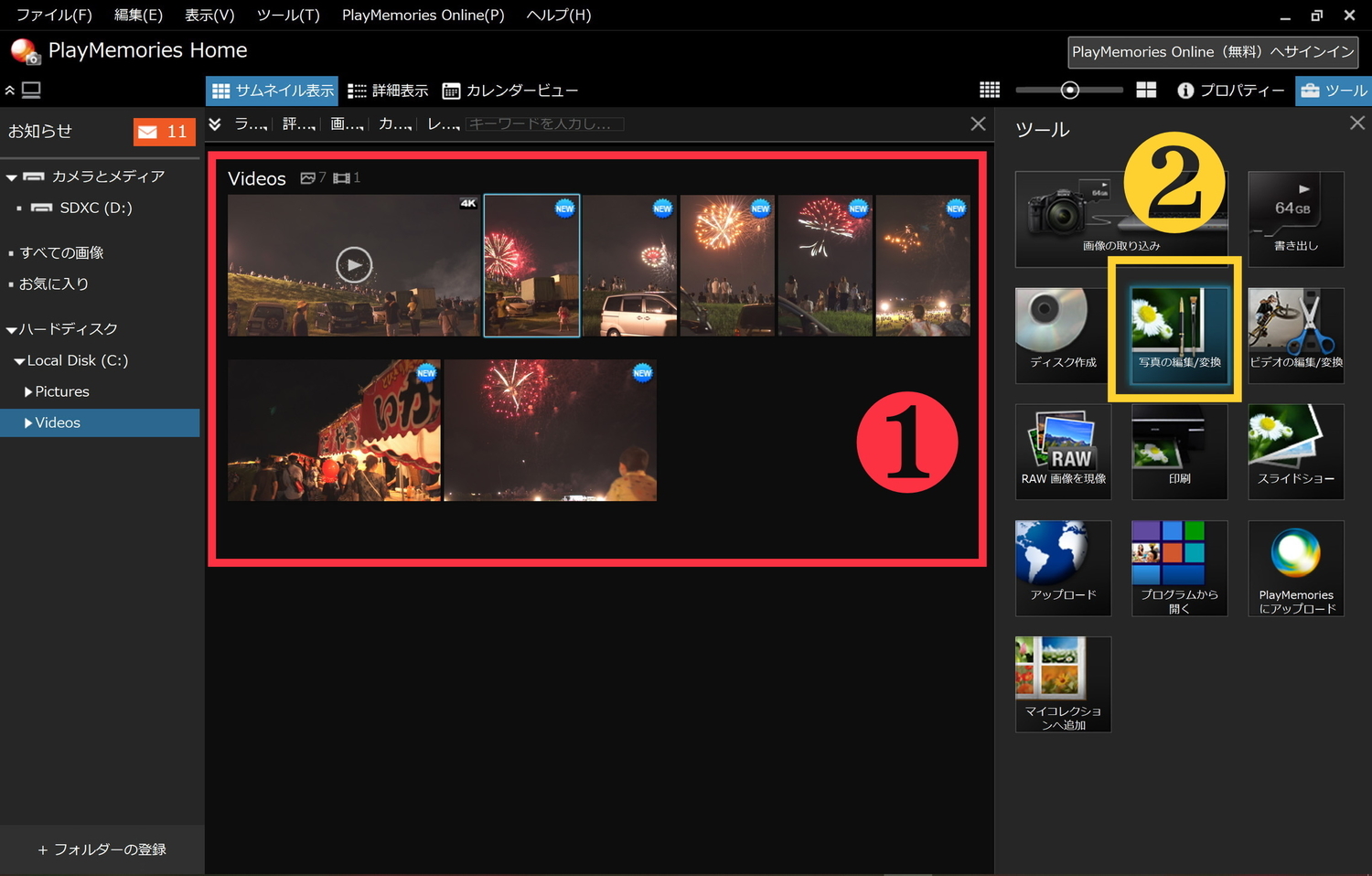Click the computer monitor icon
The width and height of the screenshot is (1372, 876).
coord(32,90)
